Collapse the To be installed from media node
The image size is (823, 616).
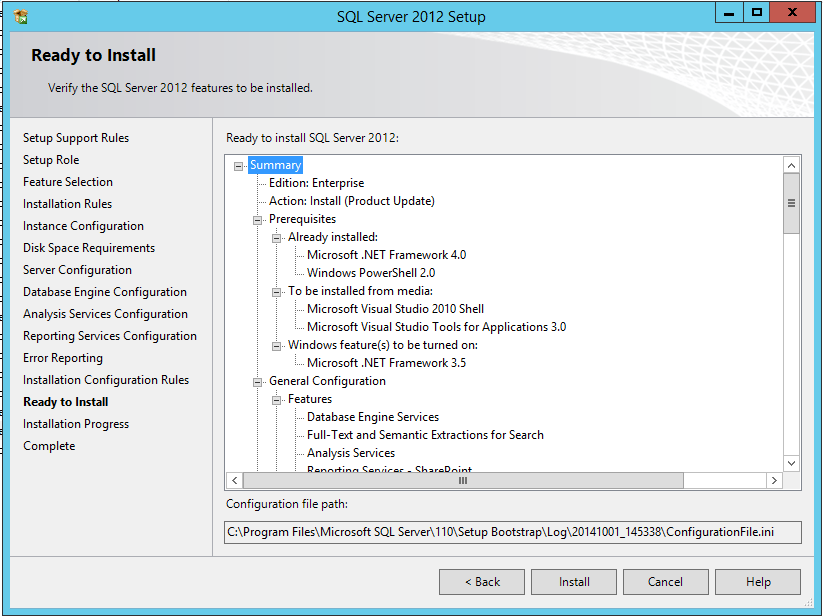coord(277,292)
